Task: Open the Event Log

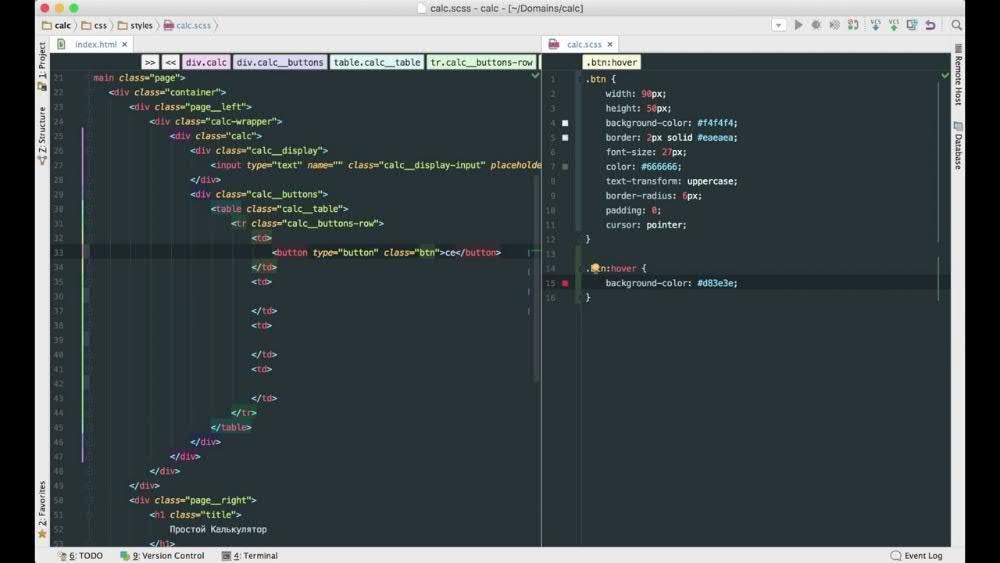Action: click(917, 556)
